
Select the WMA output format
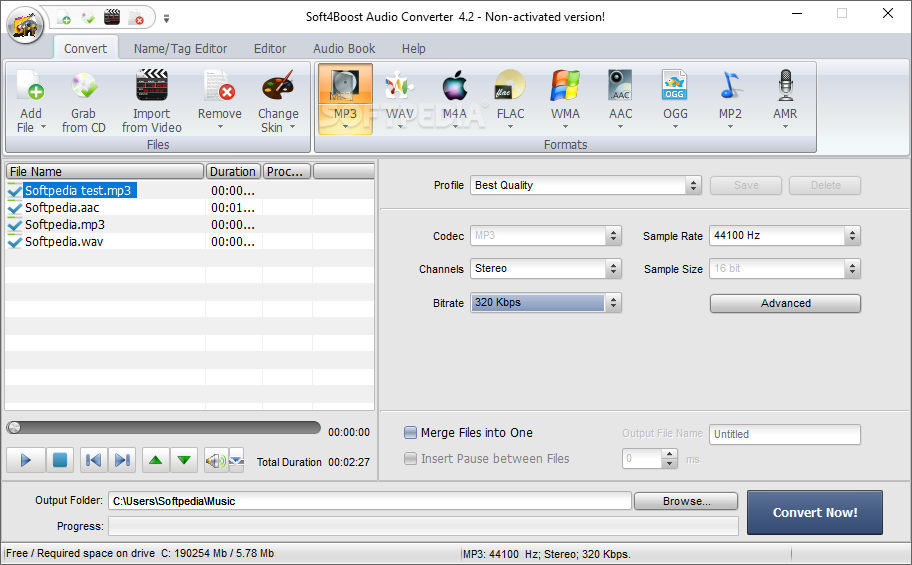565,98
